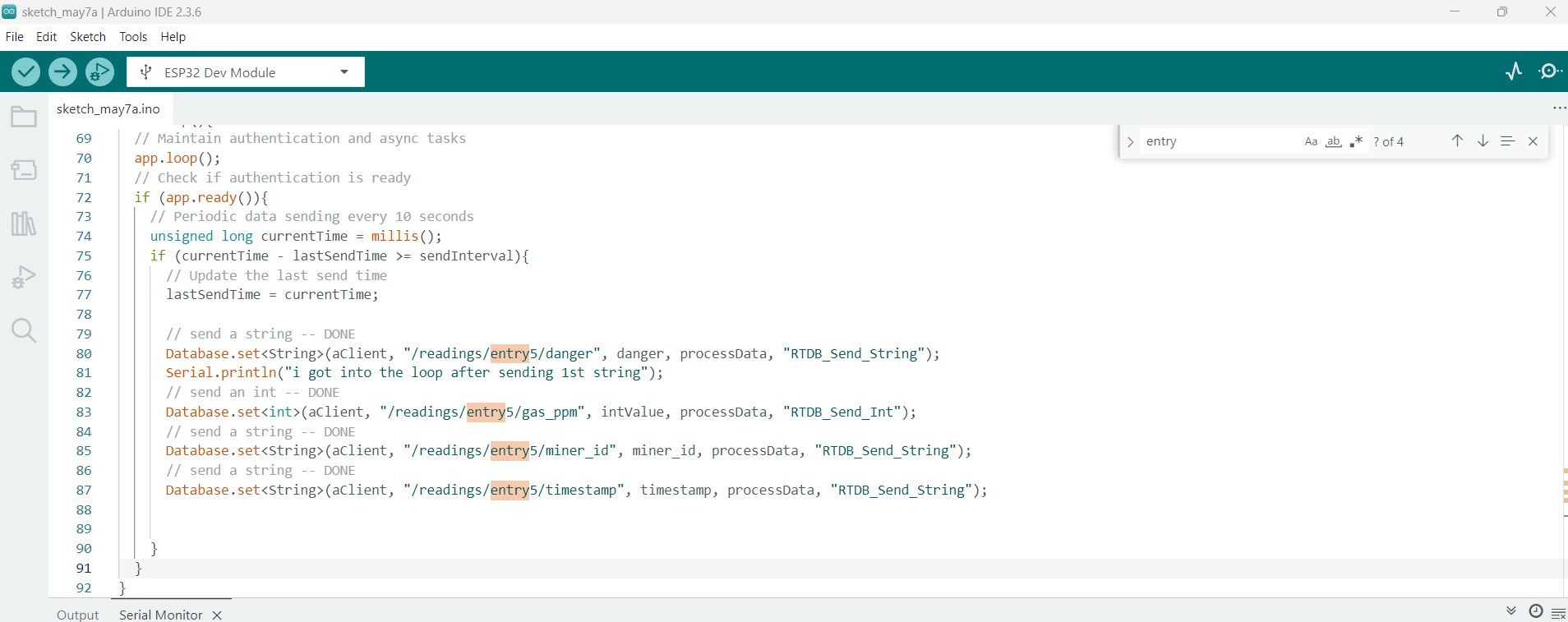This screenshot has width=1568, height=622.
Task: Click 'lastSendTime = currentTime;' on line 77
Action: [x=272, y=294]
